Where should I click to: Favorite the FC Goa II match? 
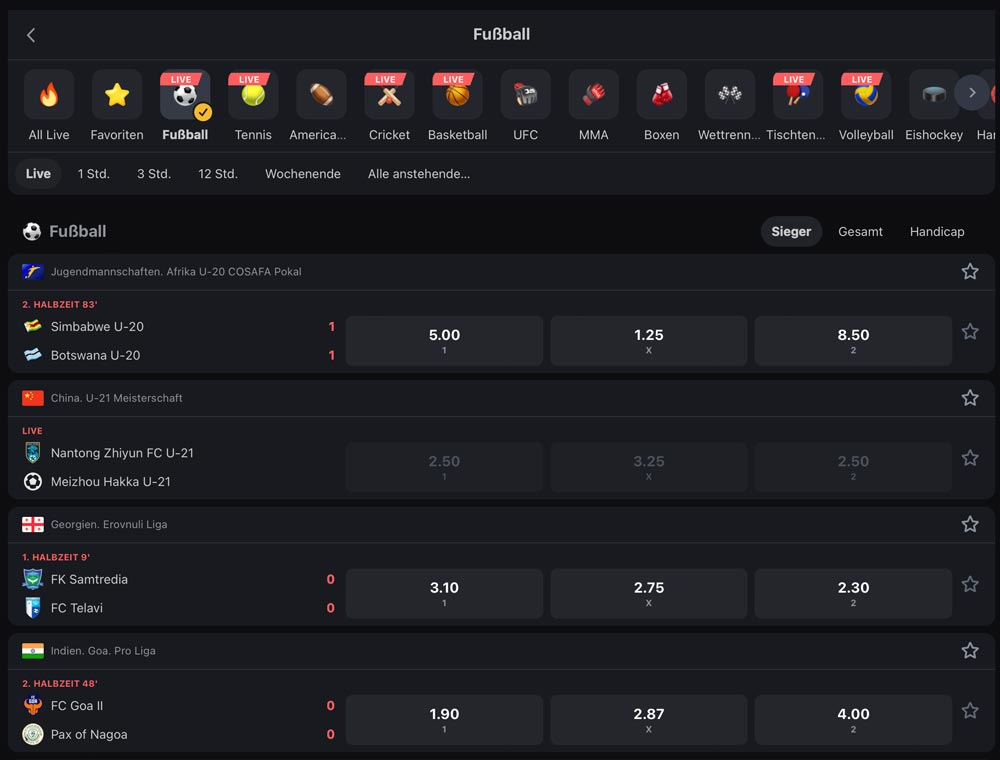point(969,711)
